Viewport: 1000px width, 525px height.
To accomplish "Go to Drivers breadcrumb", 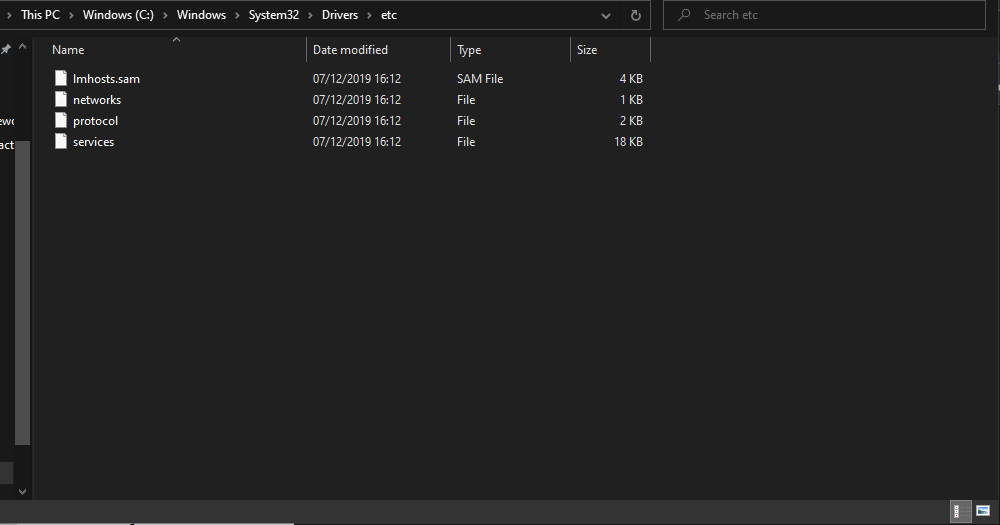I will [x=340, y=15].
